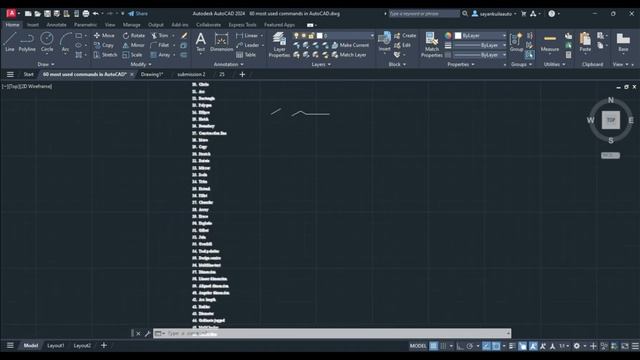Screen dimensions: 640x360
Task: Click the Copy command
Action: pos(104,45)
